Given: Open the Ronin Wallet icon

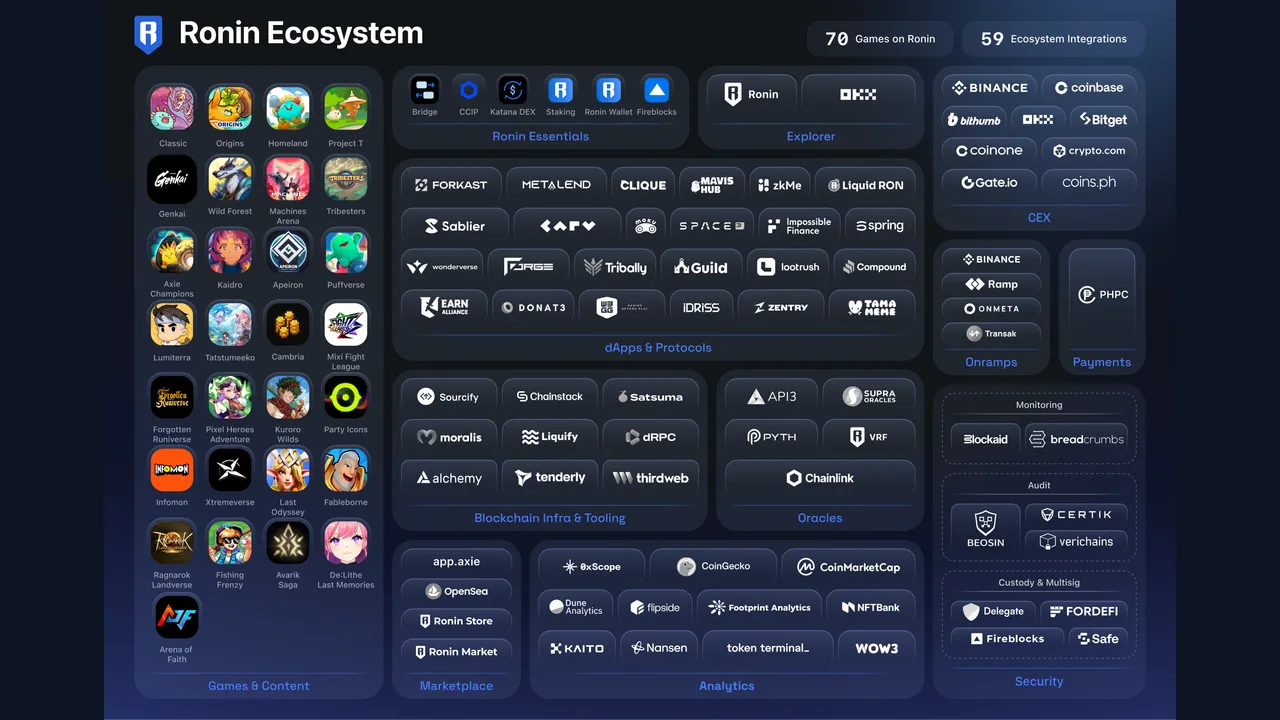Looking at the screenshot, I should 609,90.
